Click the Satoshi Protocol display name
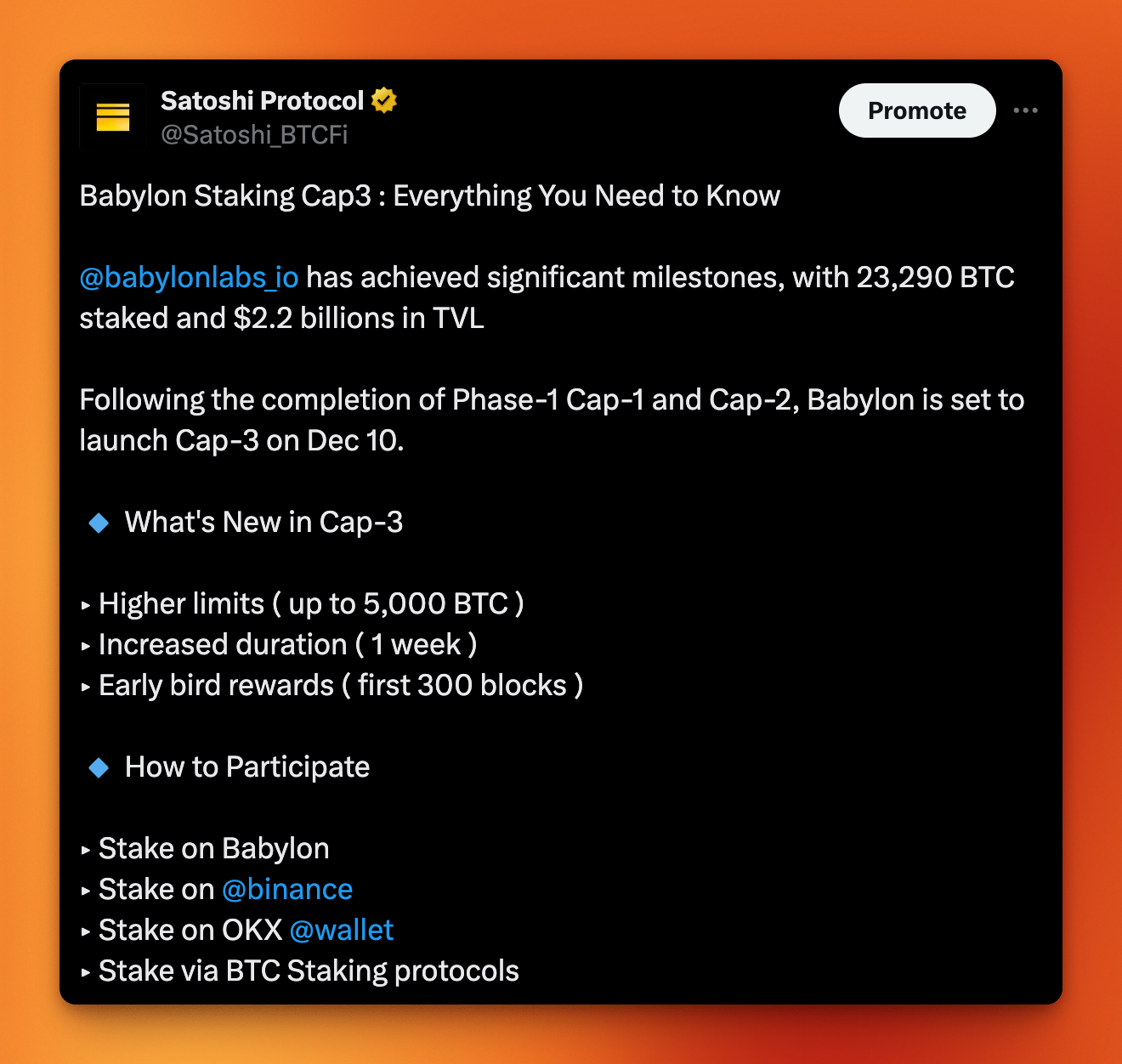This screenshot has width=1122, height=1064. tap(262, 100)
